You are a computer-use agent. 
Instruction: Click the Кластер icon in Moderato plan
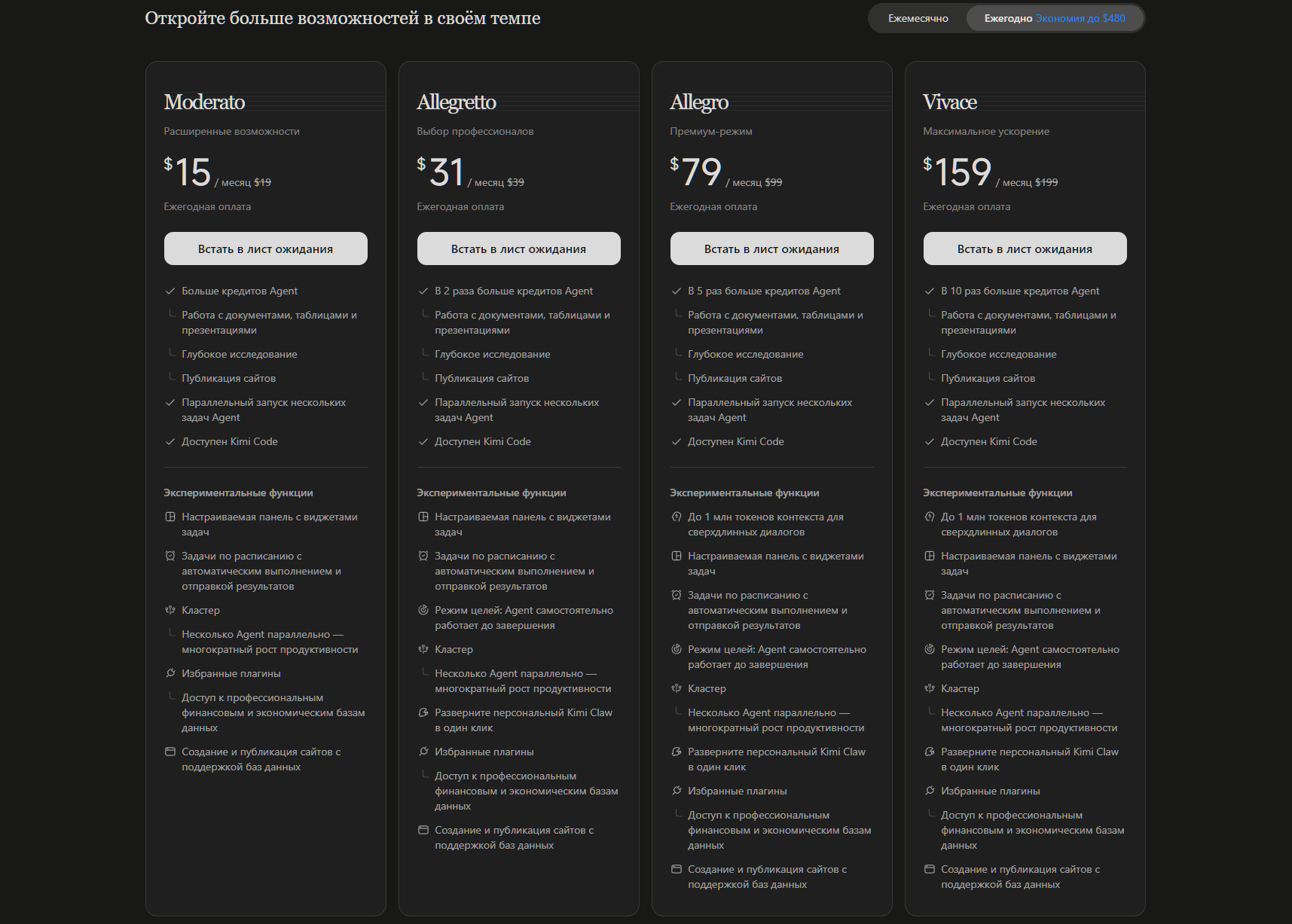point(170,610)
